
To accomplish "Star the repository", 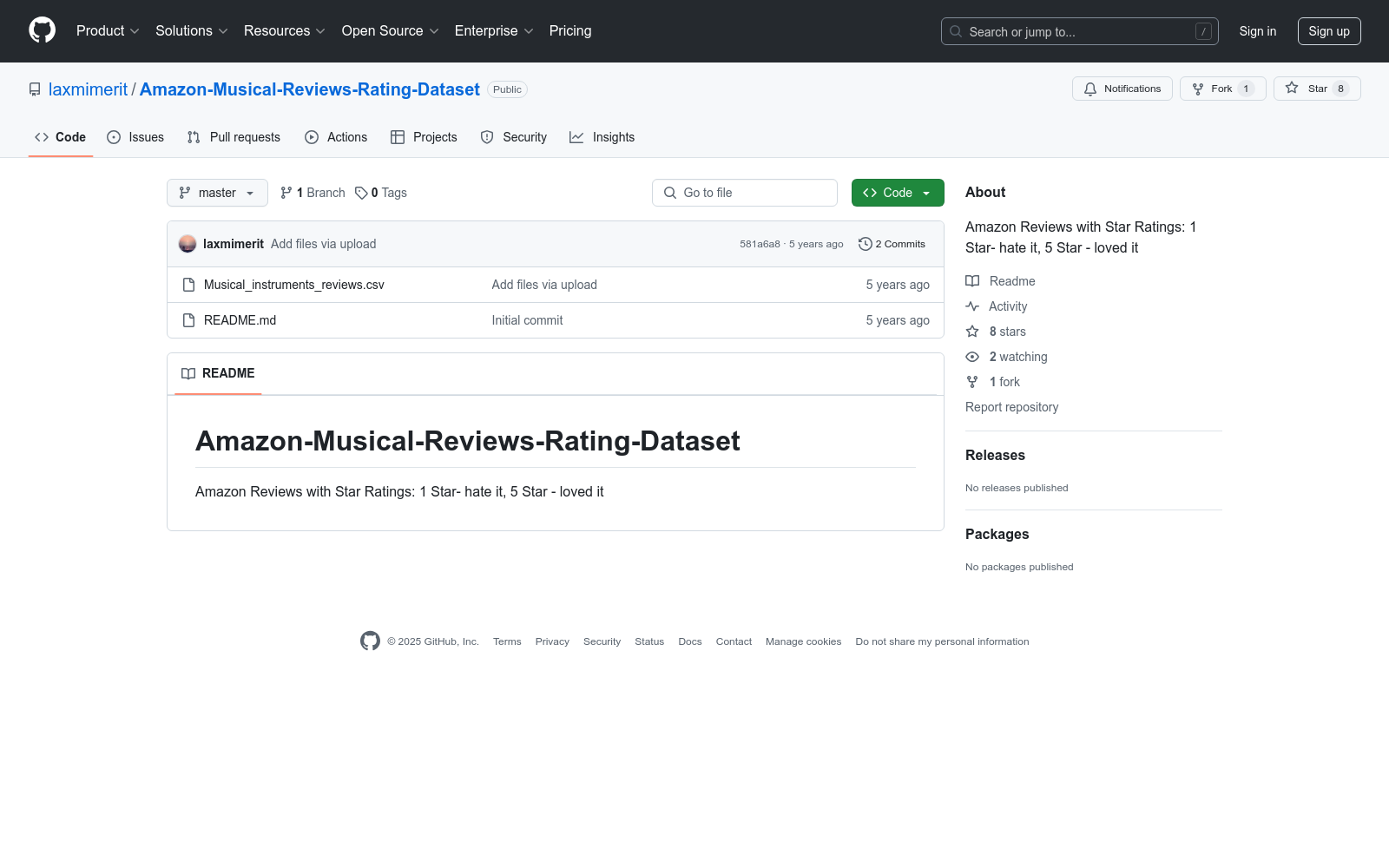I will point(1317,89).
